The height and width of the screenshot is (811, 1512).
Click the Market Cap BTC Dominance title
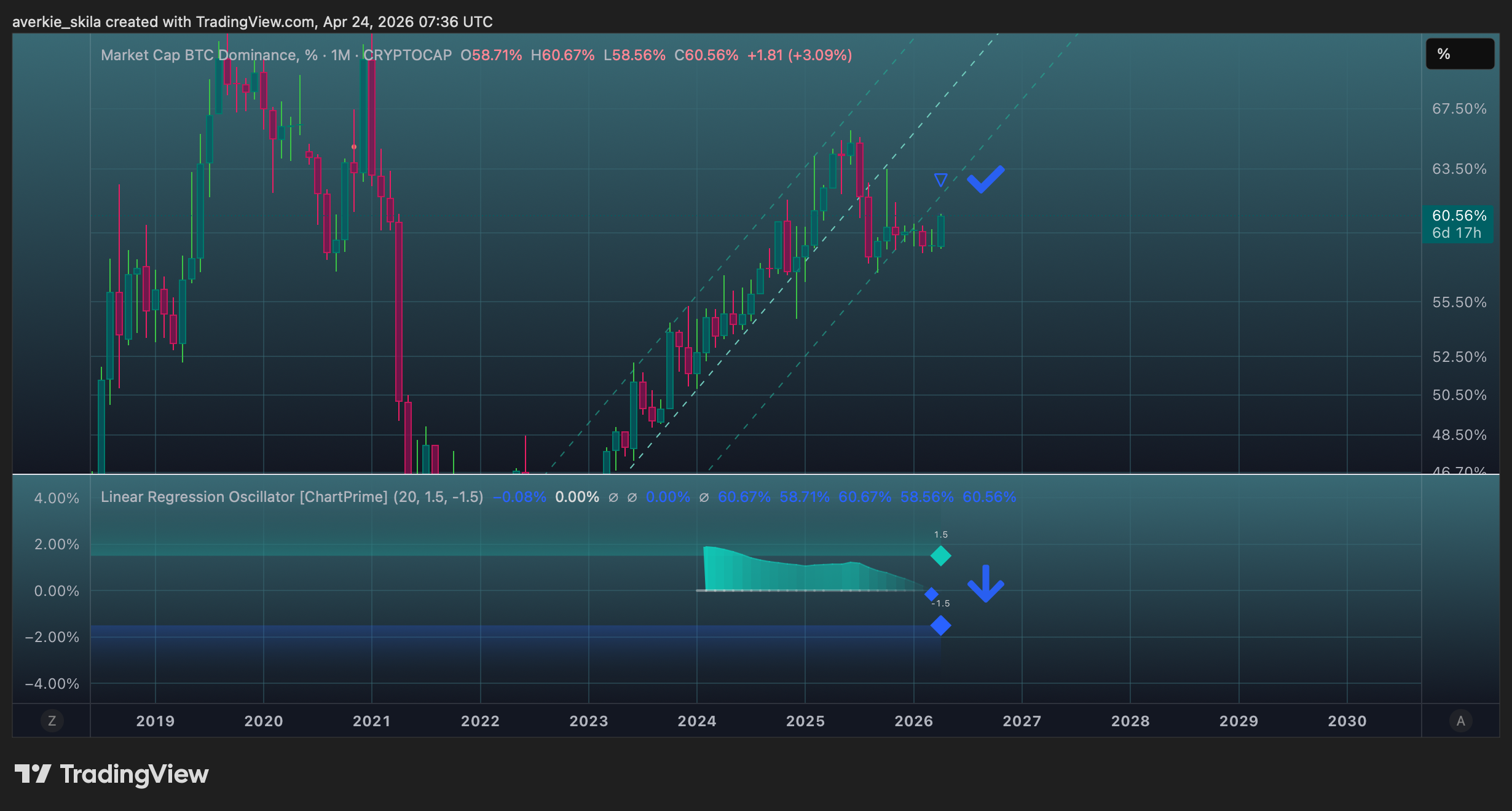209,55
